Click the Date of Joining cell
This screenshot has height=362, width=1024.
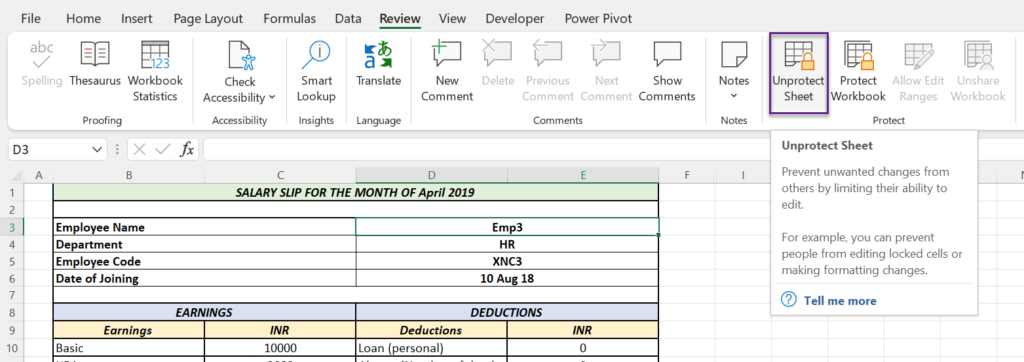204,278
